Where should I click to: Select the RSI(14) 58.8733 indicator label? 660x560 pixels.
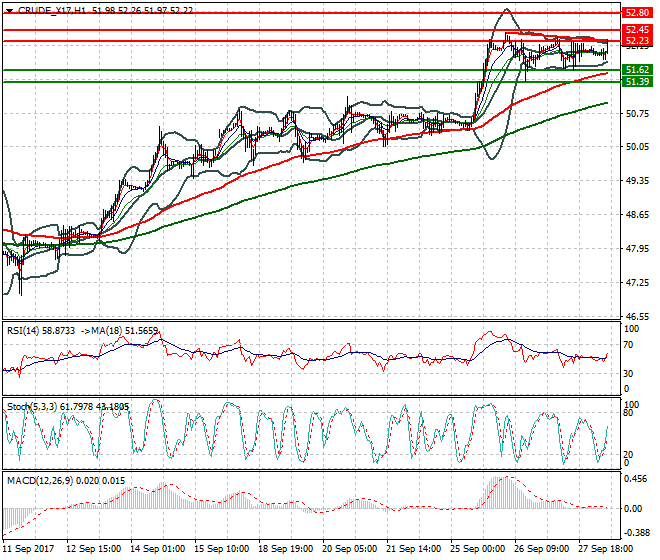pyautogui.click(x=41, y=331)
